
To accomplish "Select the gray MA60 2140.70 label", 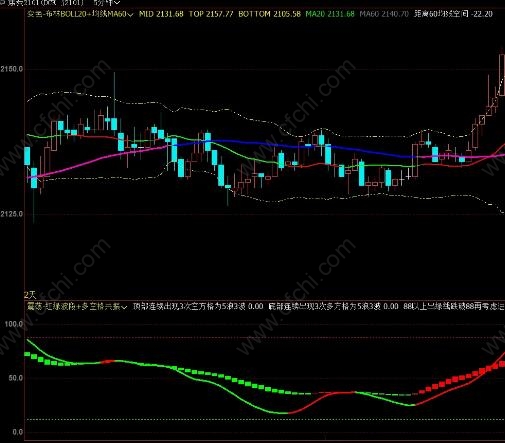I will (x=384, y=14).
